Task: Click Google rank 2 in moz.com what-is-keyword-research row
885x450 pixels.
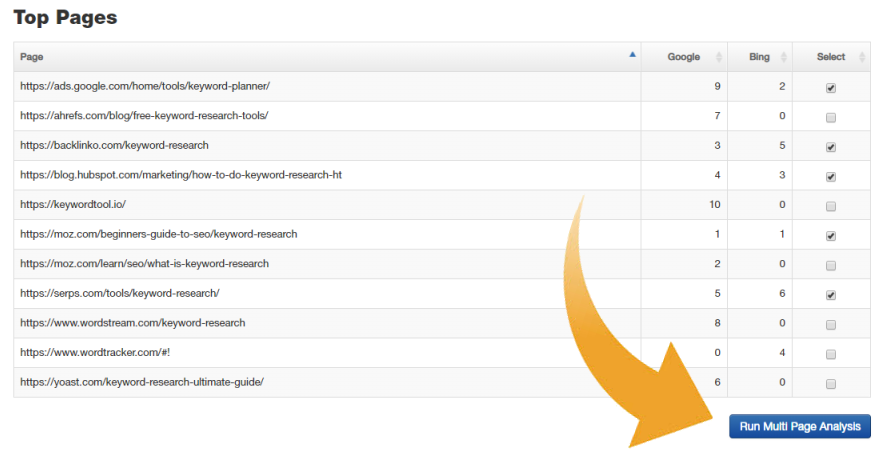Action: click(717, 264)
